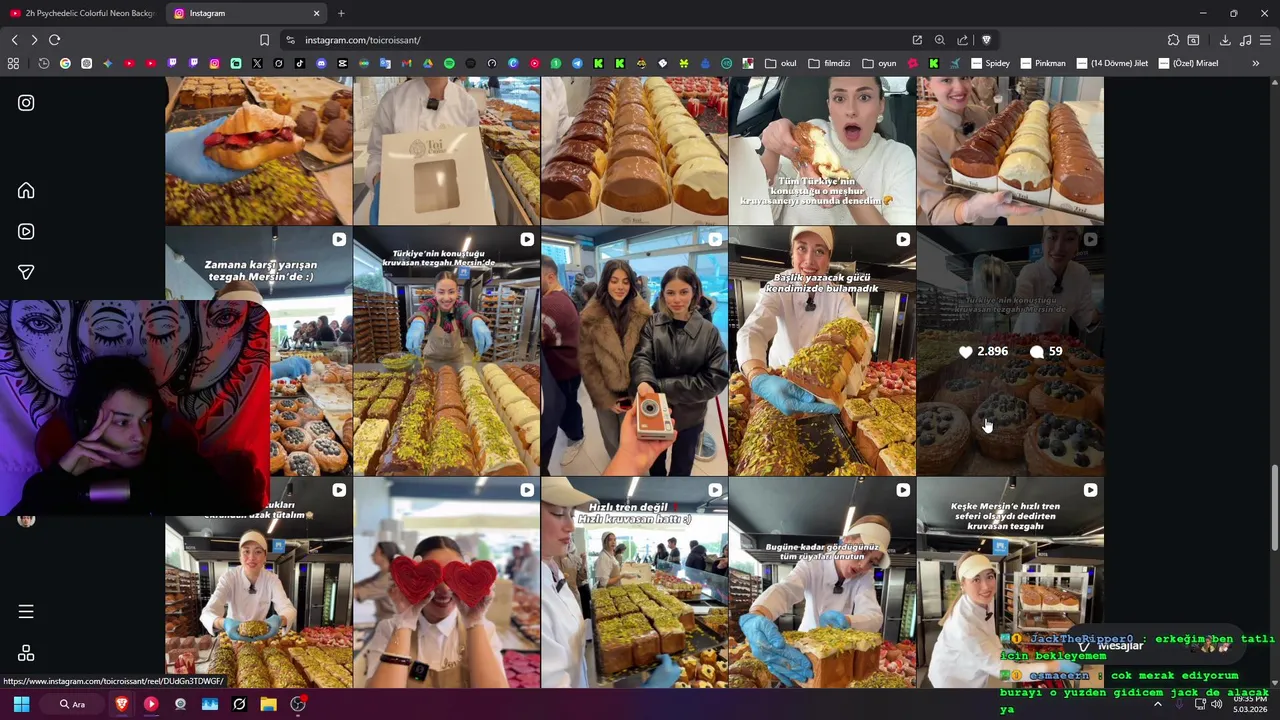Go back to the previous page
1280x720 pixels.
14,40
